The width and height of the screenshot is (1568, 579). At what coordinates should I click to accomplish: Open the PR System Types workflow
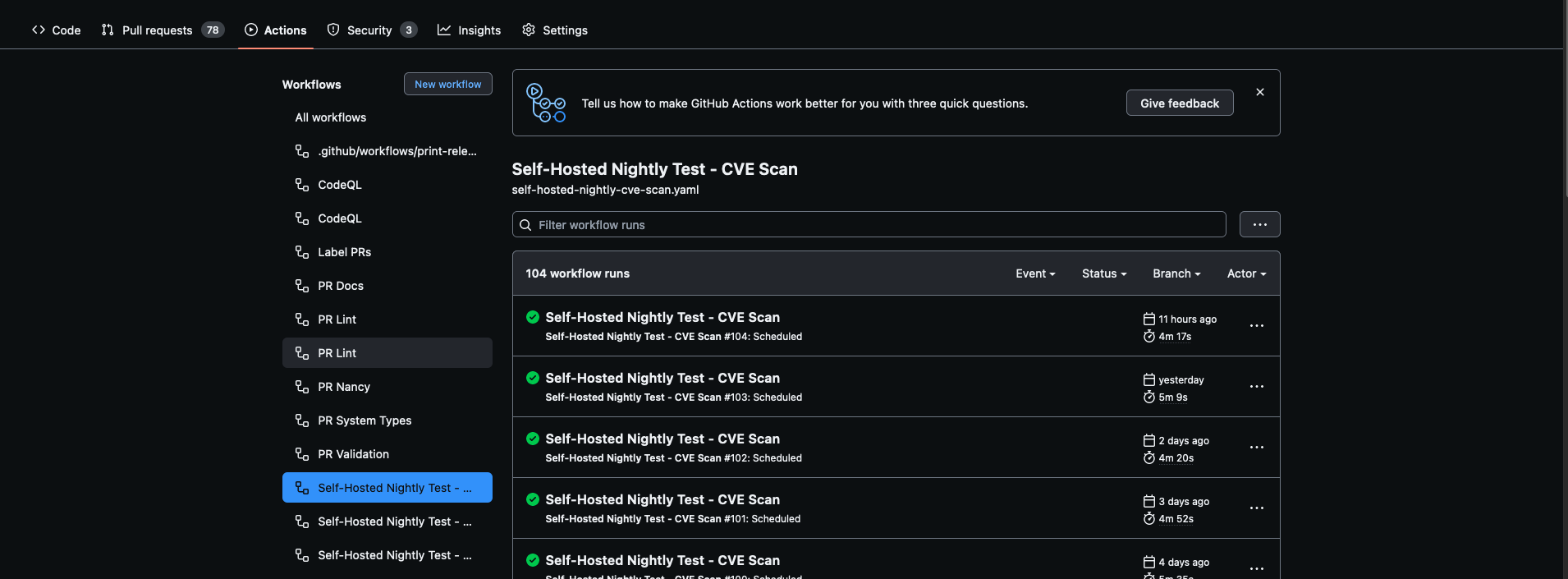pyautogui.click(x=387, y=420)
